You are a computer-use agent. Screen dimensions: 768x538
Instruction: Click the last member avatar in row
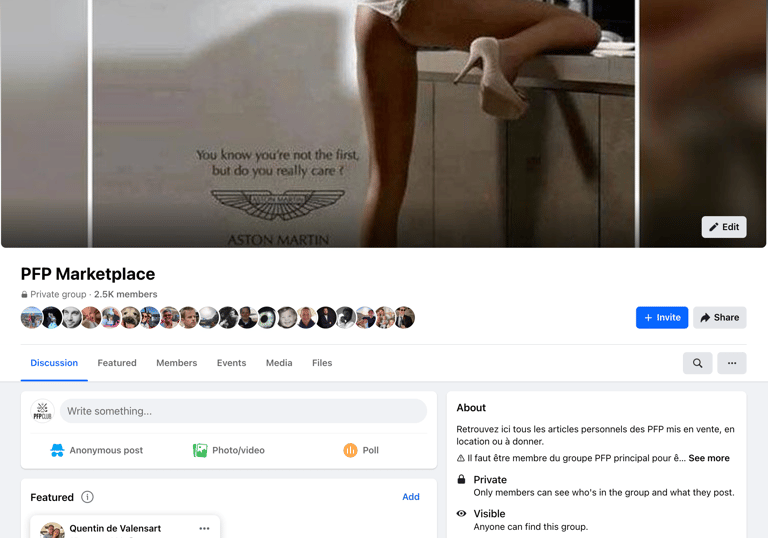[405, 318]
